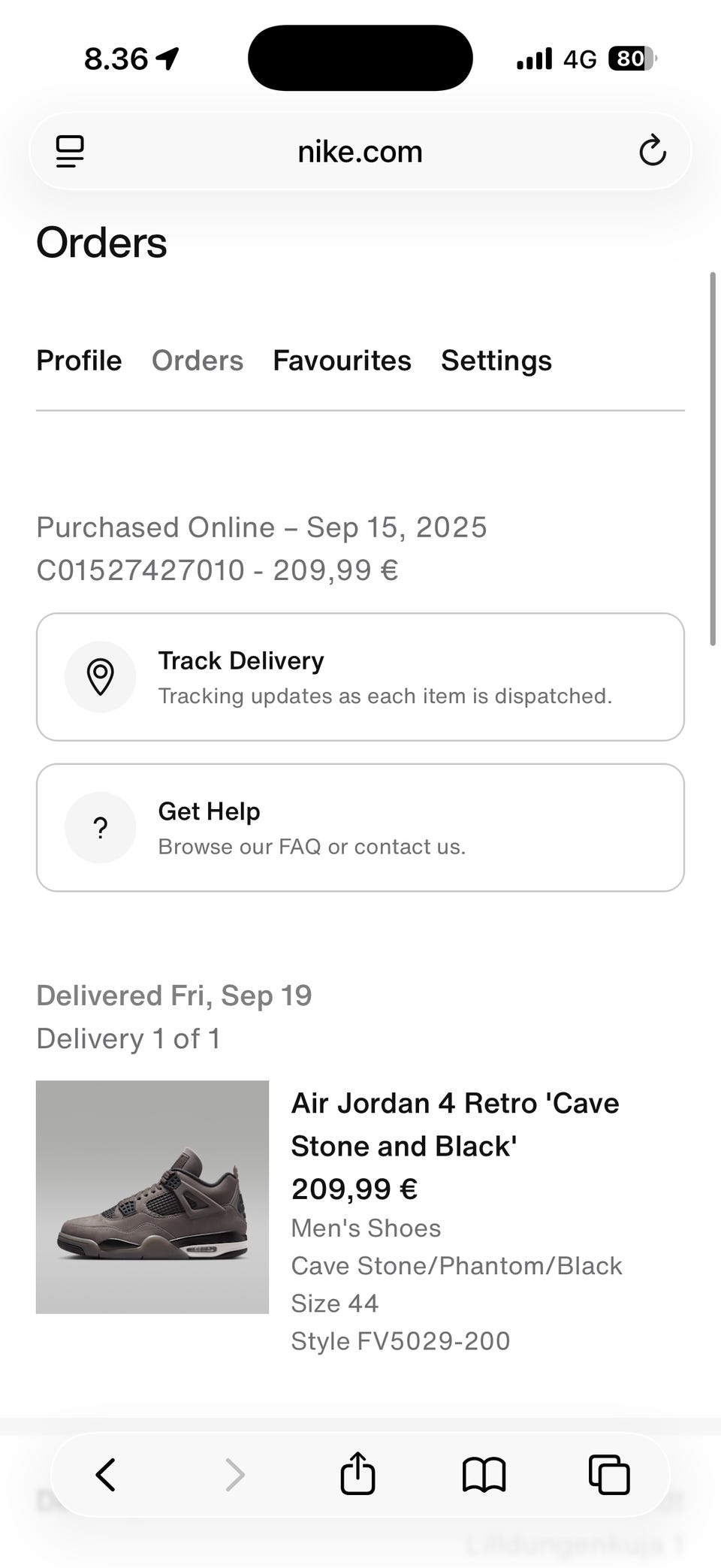
Task: Tap the nike.com address bar
Action: (360, 152)
